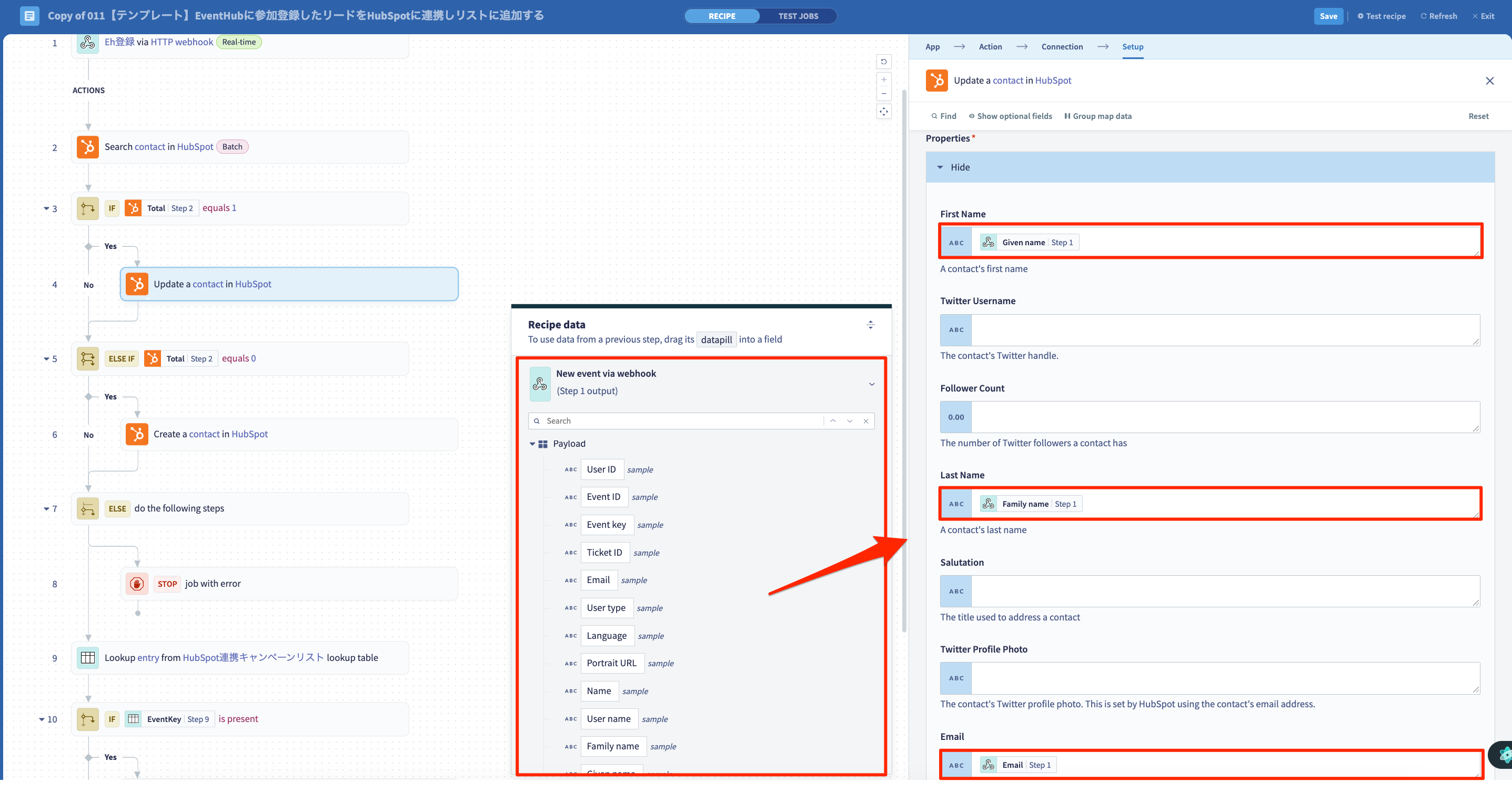Click the Follower Count input field
This screenshot has height=802, width=1512.
coord(1226,417)
